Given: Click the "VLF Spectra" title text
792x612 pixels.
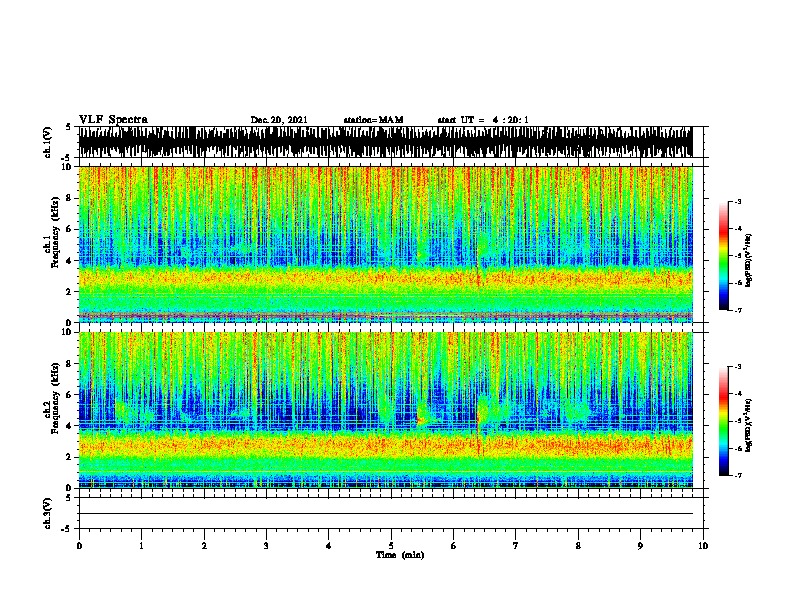Looking at the screenshot, I should click(x=113, y=120).
